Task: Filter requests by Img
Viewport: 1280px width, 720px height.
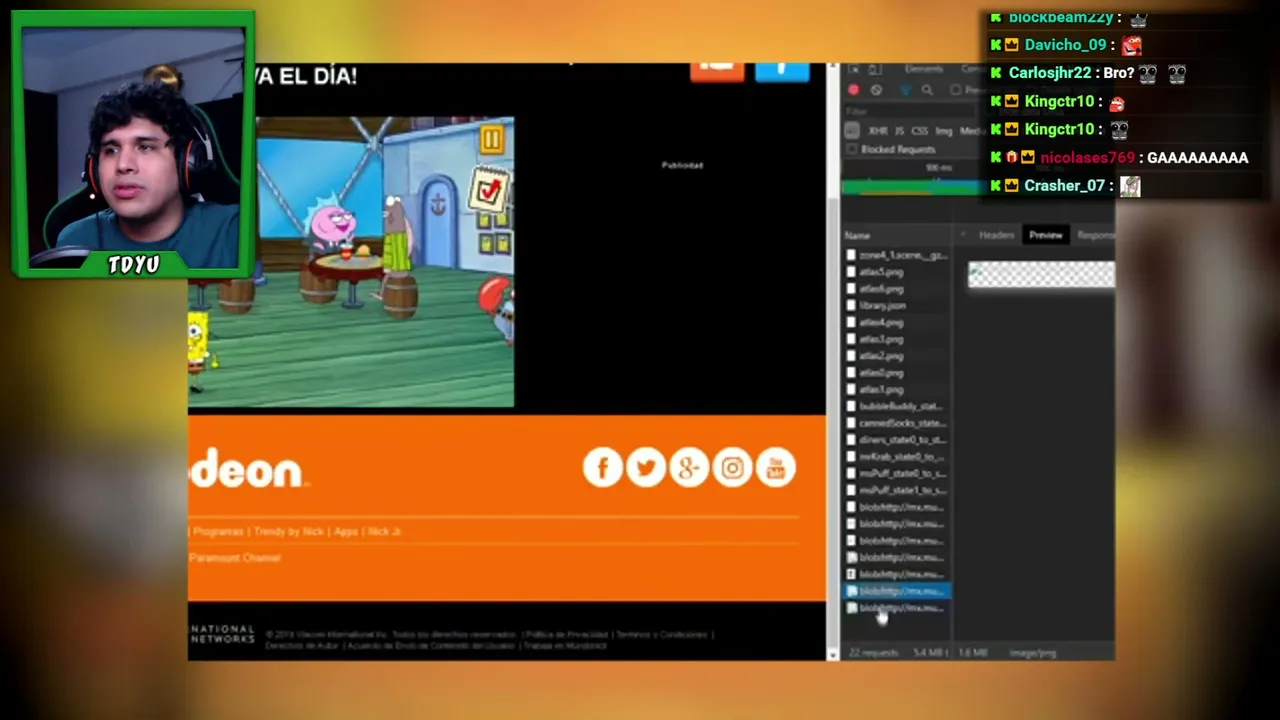Action: (943, 131)
